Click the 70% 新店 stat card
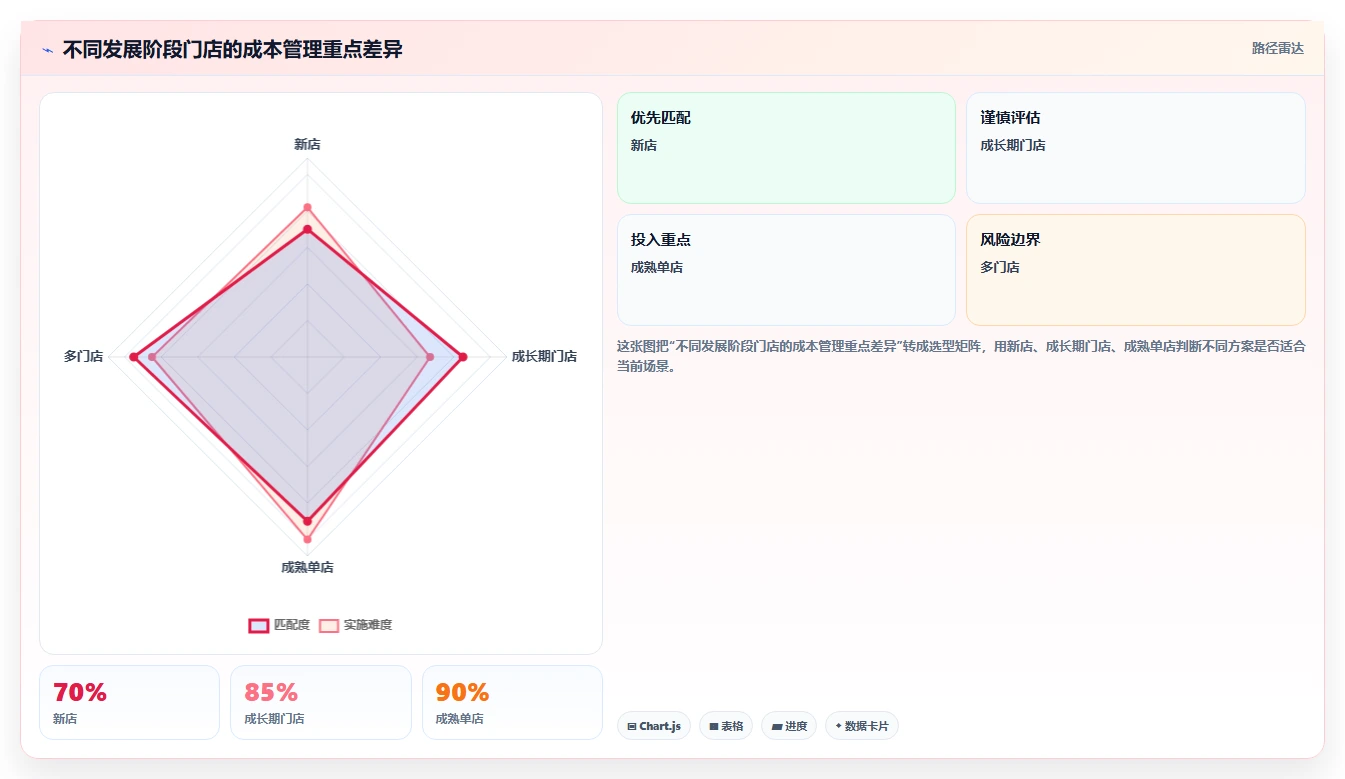Viewport: 1345px width, 779px height. pos(129,702)
